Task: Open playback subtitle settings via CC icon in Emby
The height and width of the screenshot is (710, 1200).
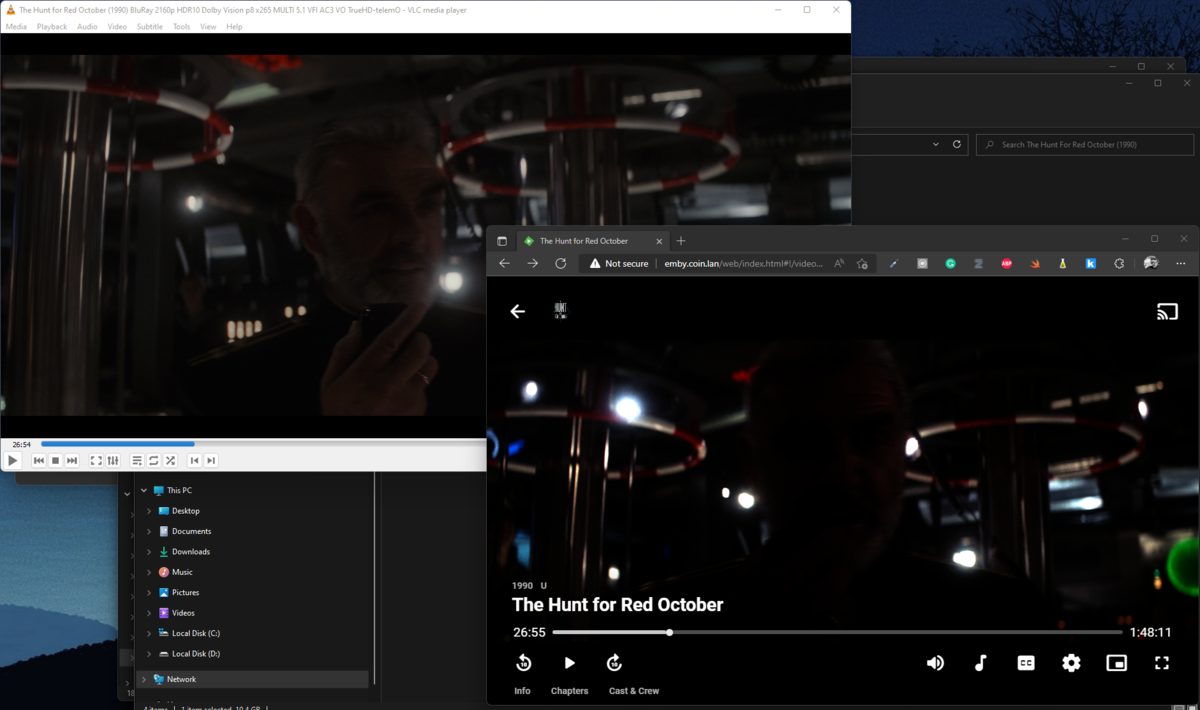Action: tap(1025, 662)
